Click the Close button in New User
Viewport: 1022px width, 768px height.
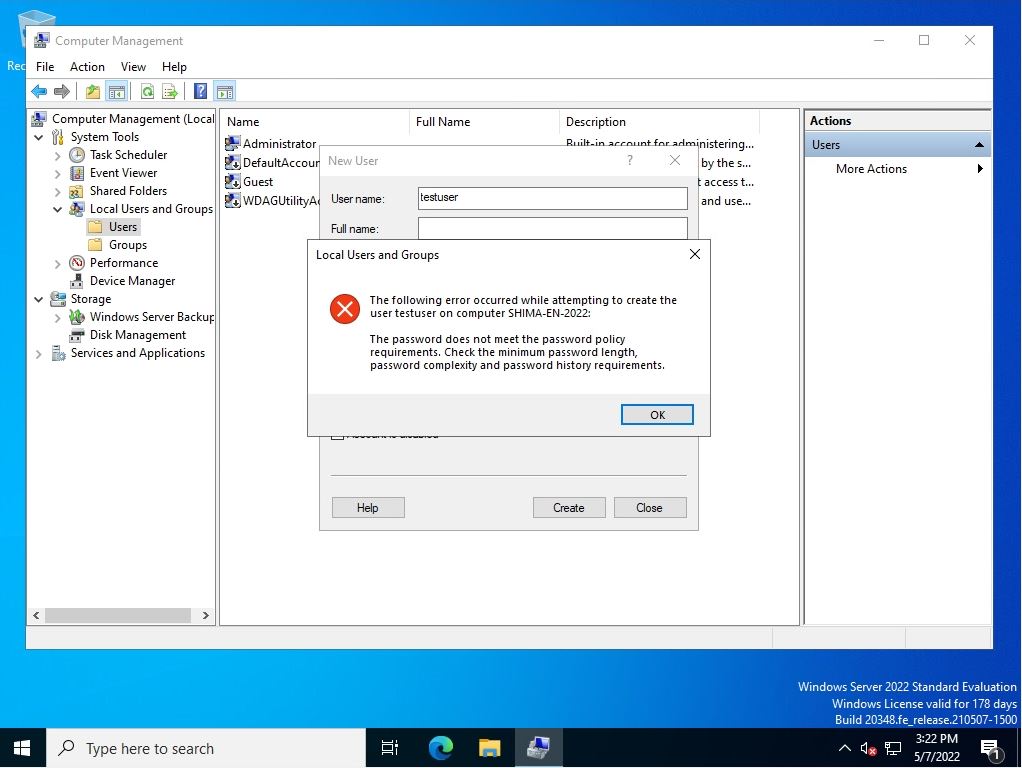pyautogui.click(x=649, y=508)
